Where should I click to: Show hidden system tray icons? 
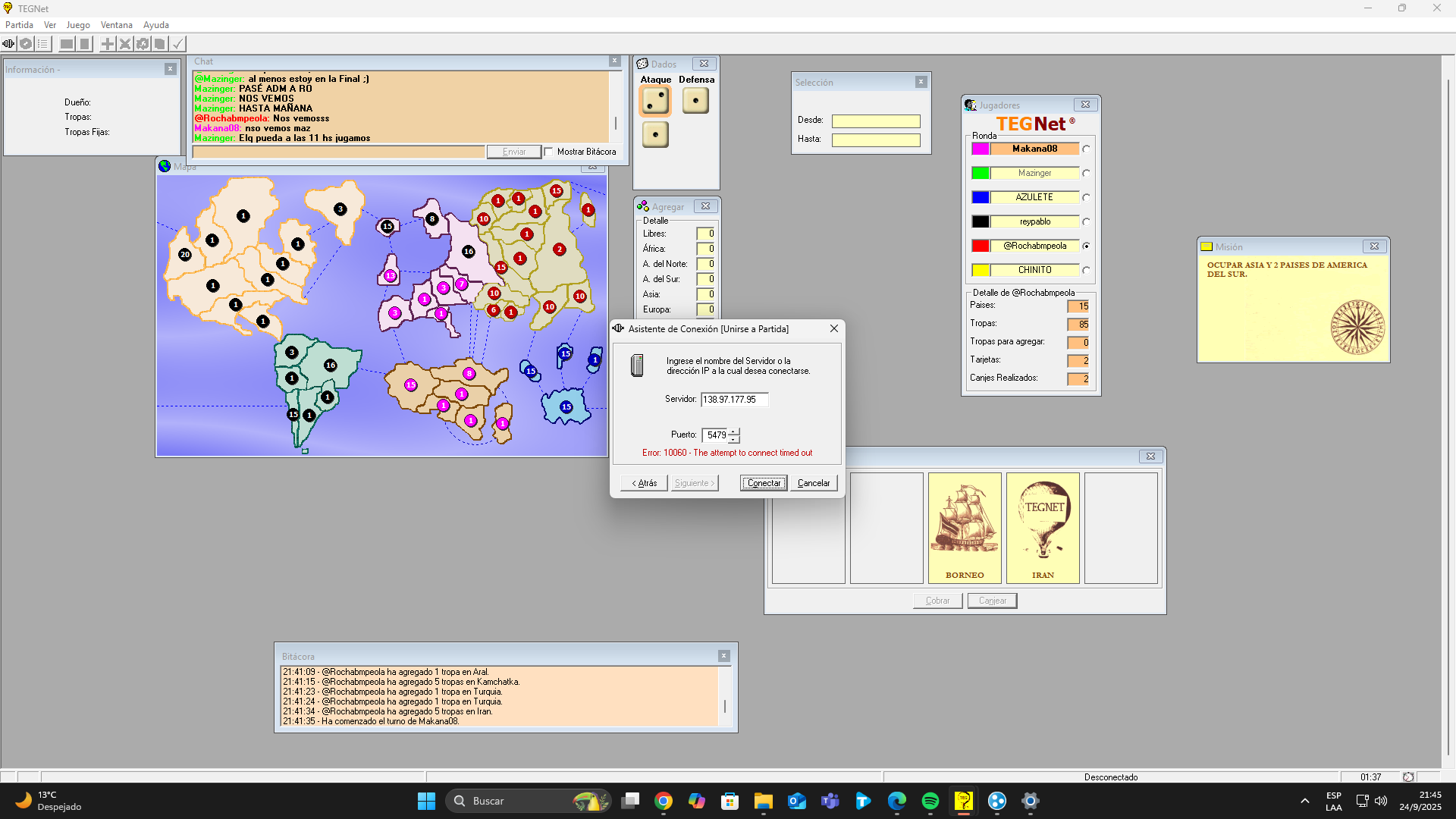point(1304,801)
